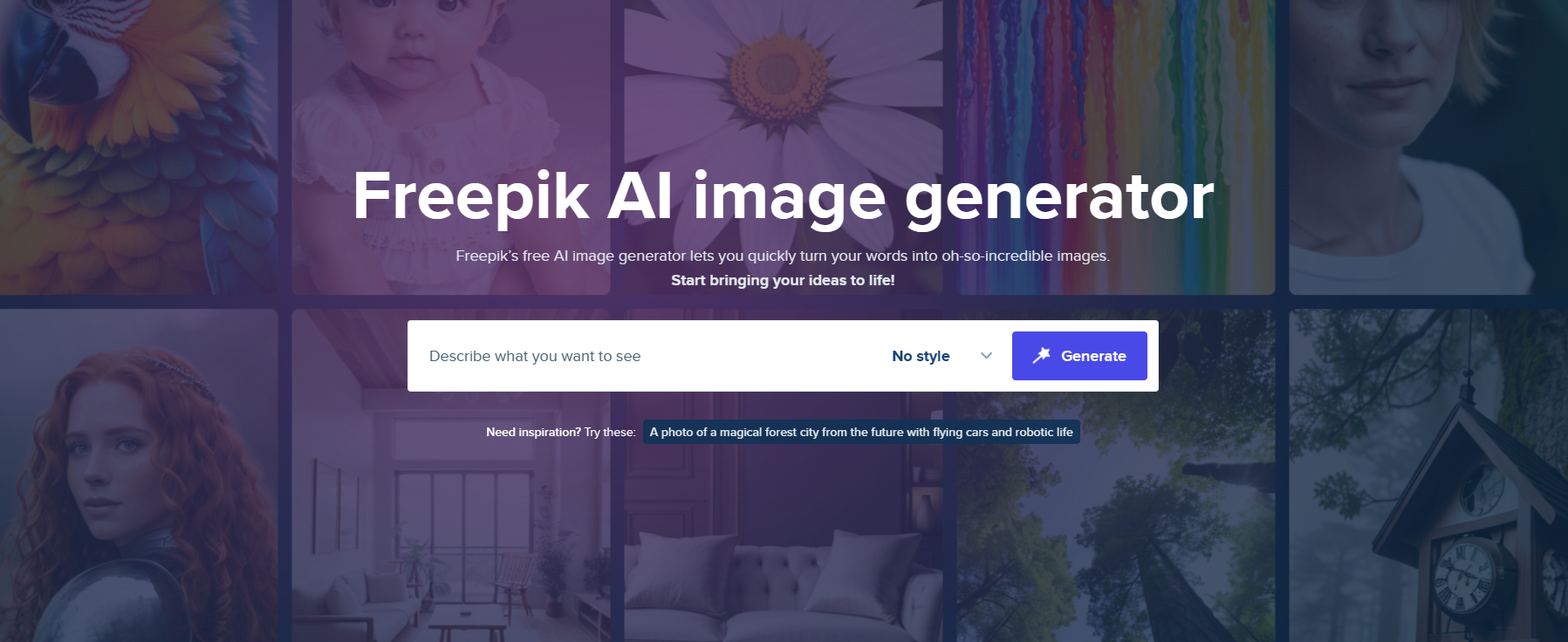Open the cuckoo clock house image
1568x642 pixels.
coord(1428,475)
